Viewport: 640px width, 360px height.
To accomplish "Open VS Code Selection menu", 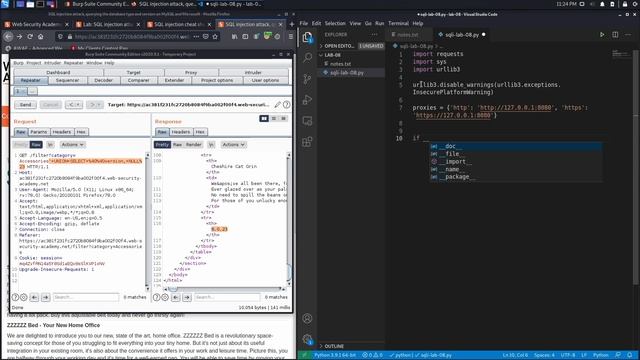I will pyautogui.click(x=335, y=23).
